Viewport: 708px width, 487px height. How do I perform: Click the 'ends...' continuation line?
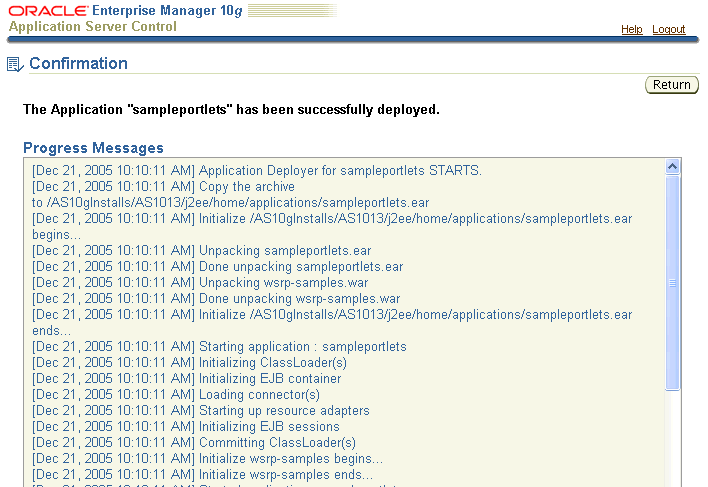(x=51, y=330)
